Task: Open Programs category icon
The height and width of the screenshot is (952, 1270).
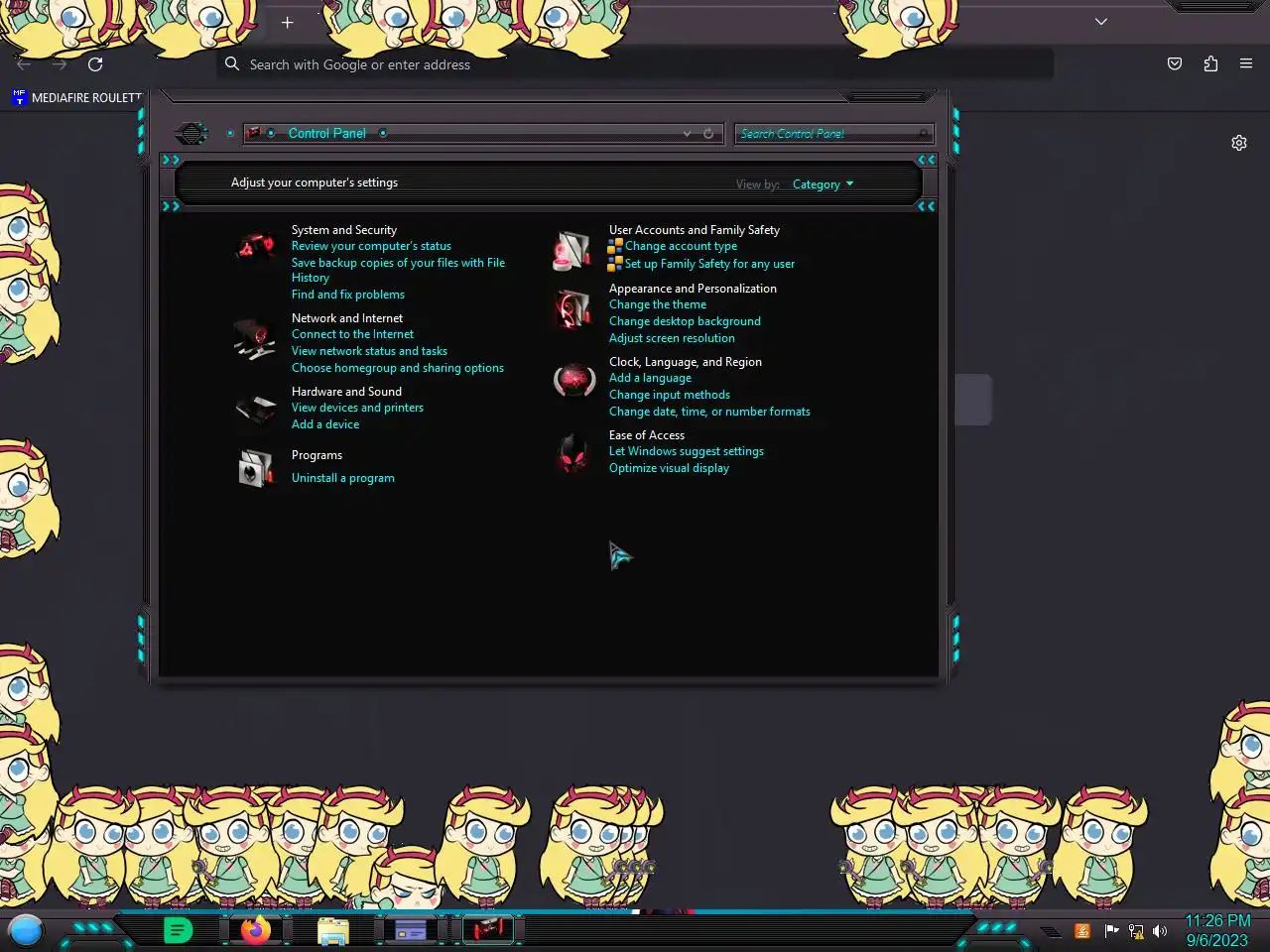Action: 256,467
